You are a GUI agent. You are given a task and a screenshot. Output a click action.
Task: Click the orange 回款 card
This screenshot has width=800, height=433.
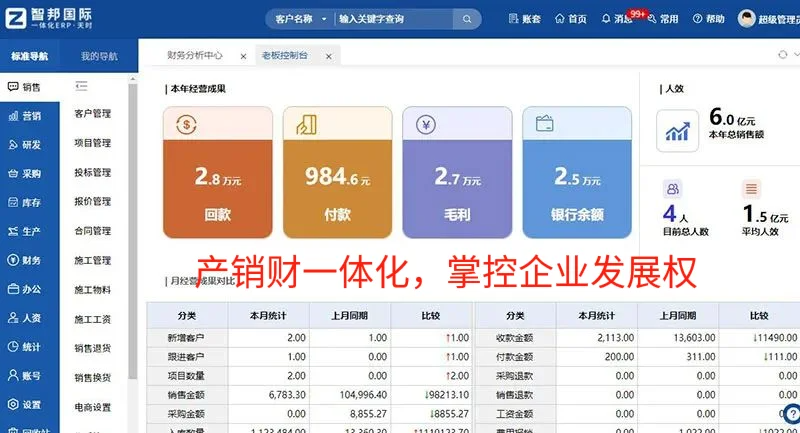click(218, 172)
